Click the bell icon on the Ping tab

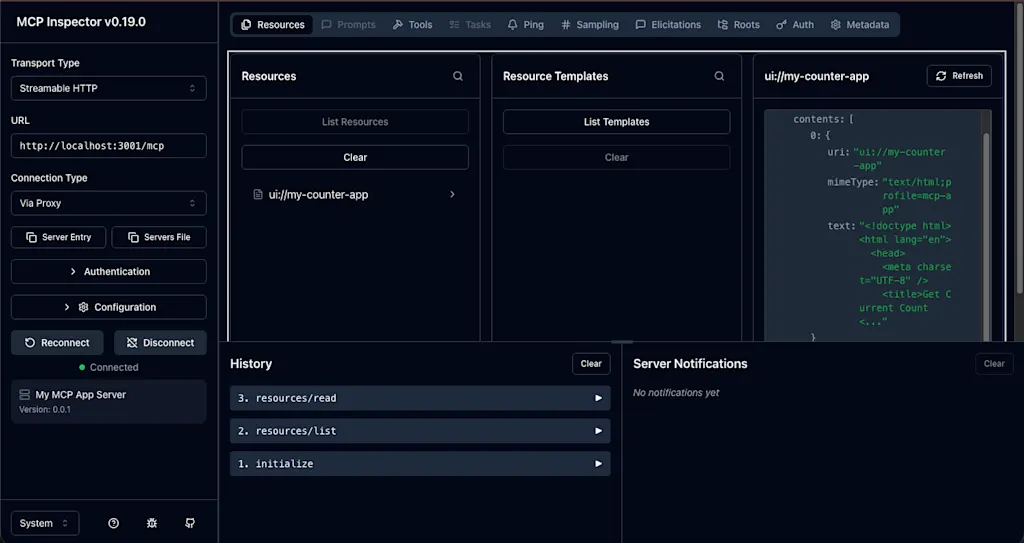513,25
